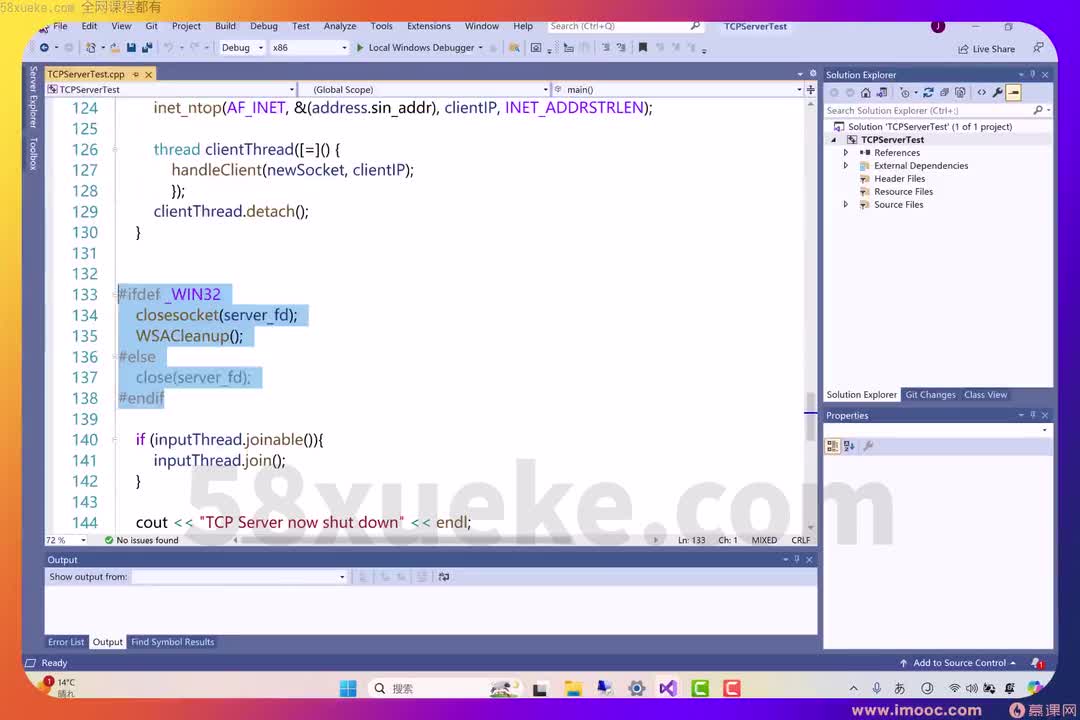
Task: Click the user account avatar
Action: coord(937,26)
